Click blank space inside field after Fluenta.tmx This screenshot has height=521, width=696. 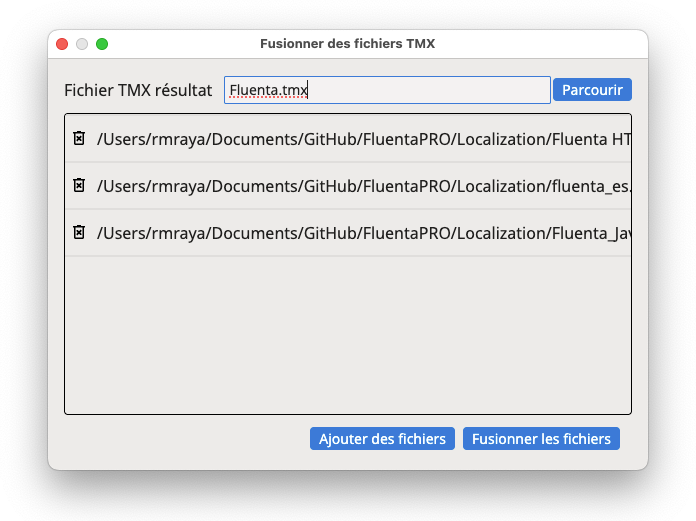click(428, 90)
